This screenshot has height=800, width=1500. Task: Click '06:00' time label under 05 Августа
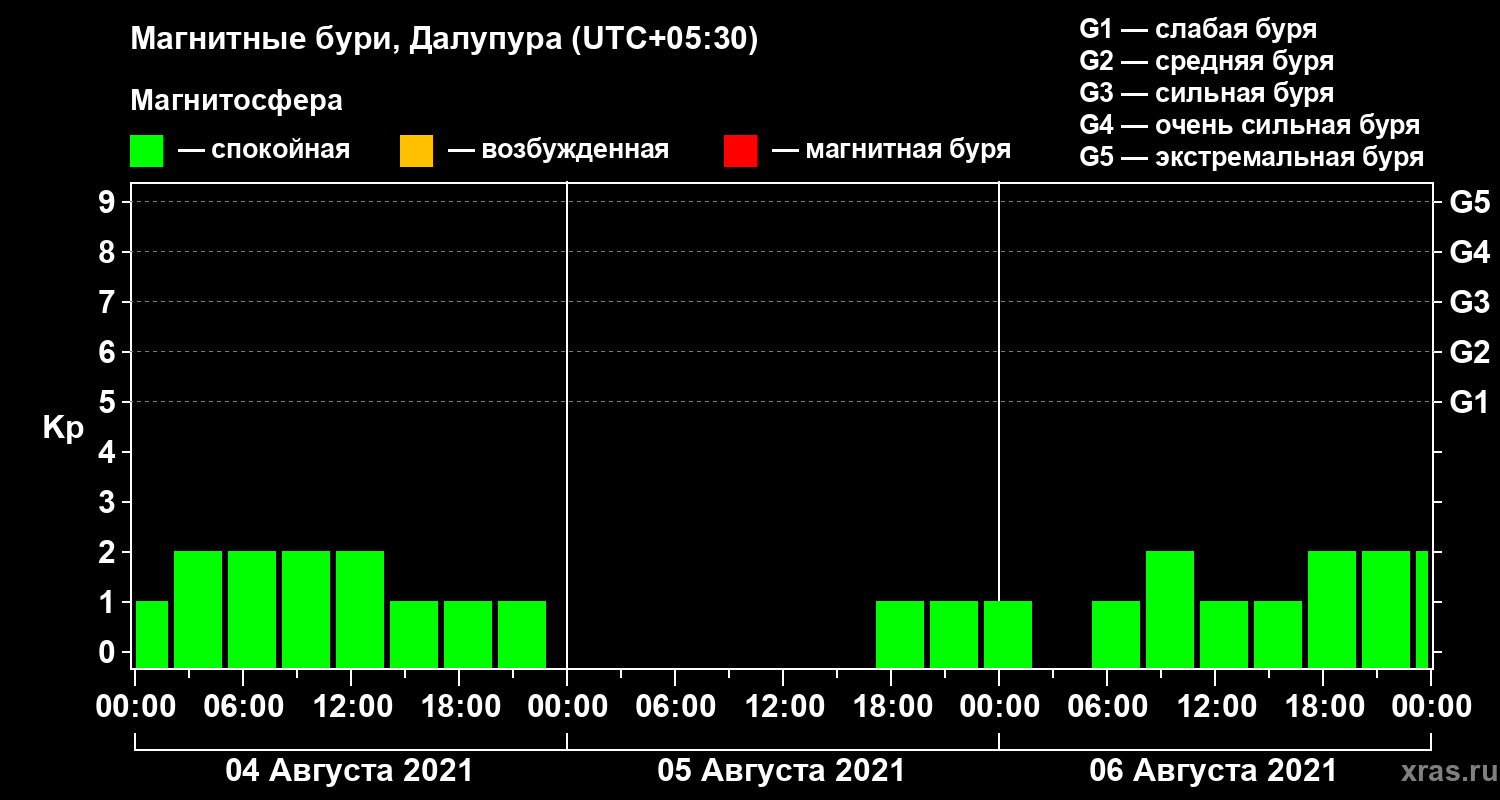pos(675,707)
